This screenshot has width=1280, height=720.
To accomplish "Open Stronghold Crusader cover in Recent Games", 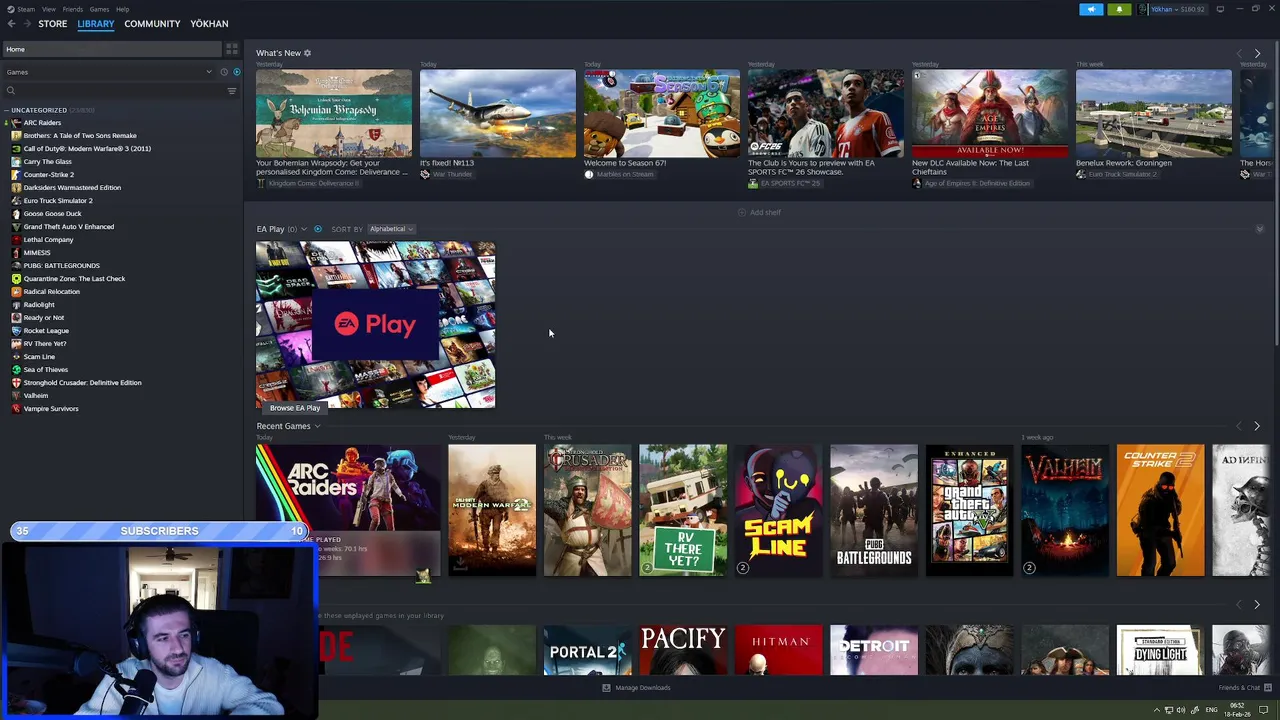I will click(587, 510).
